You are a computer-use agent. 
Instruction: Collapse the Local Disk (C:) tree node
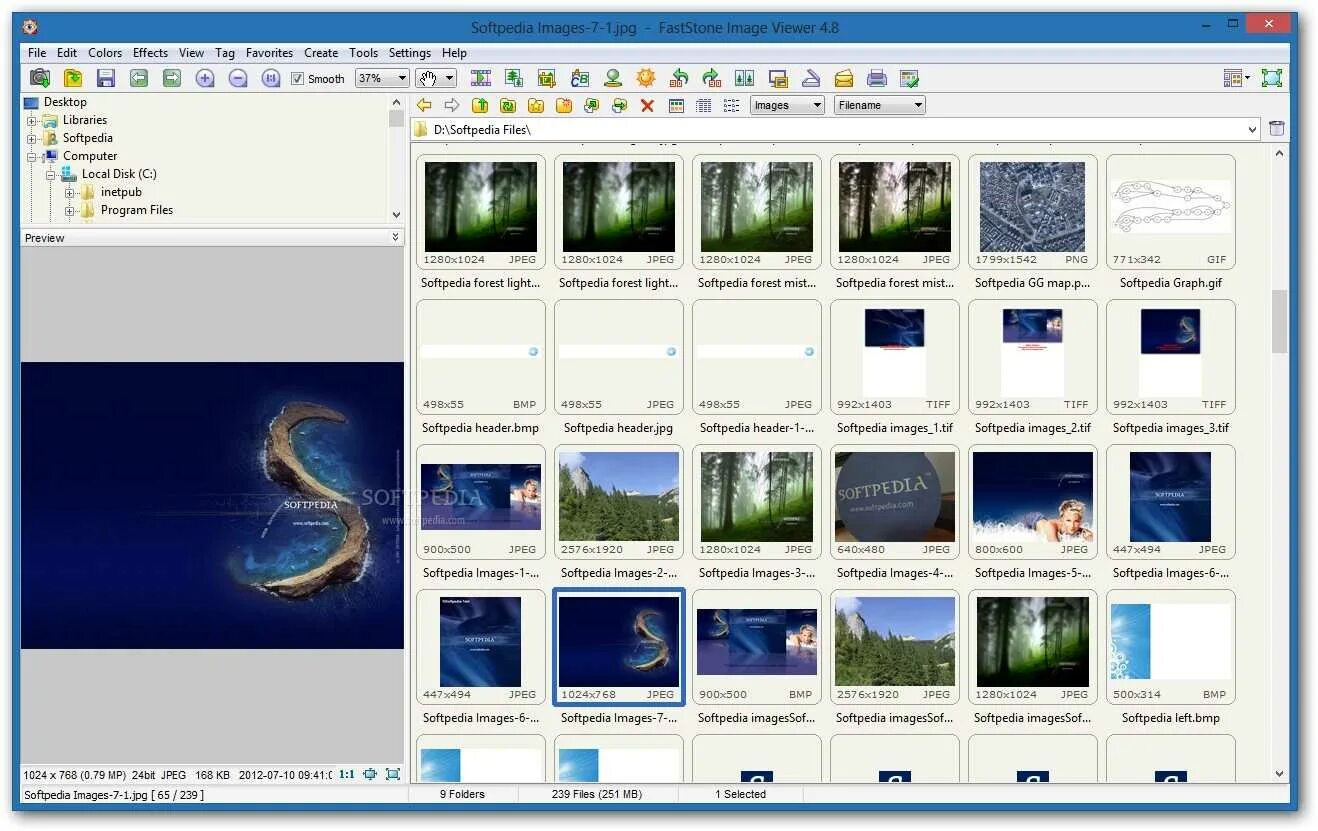coord(51,175)
